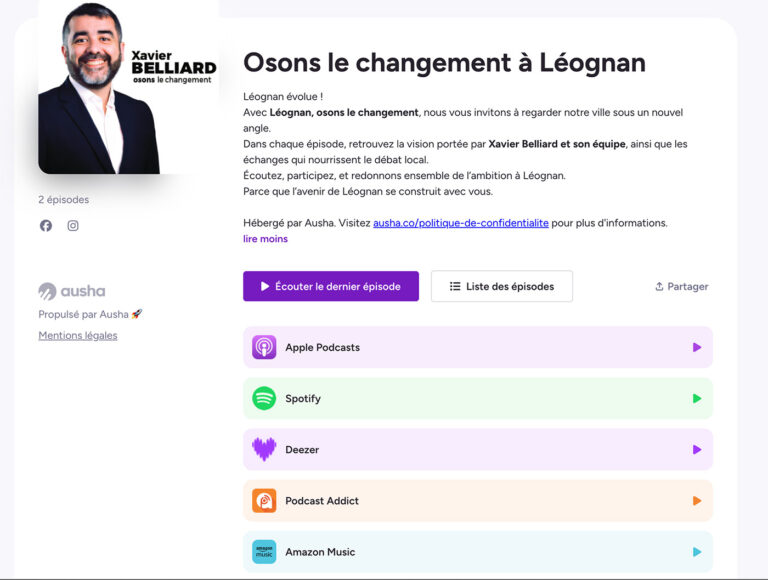The height and width of the screenshot is (580, 768).
Task: Open "Liste des épisodes"
Action: tap(502, 286)
